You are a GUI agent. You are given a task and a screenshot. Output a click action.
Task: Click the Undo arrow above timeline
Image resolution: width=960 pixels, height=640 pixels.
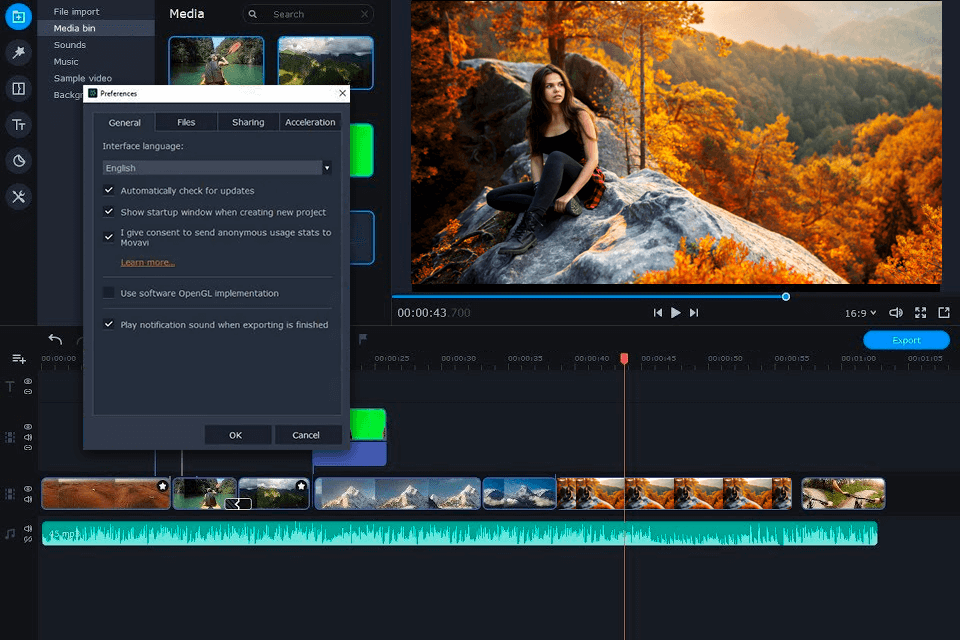click(55, 340)
